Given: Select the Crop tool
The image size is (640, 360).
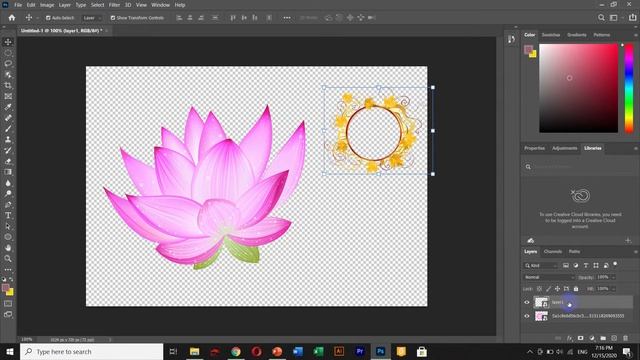Looking at the screenshot, I should (x=8, y=85).
